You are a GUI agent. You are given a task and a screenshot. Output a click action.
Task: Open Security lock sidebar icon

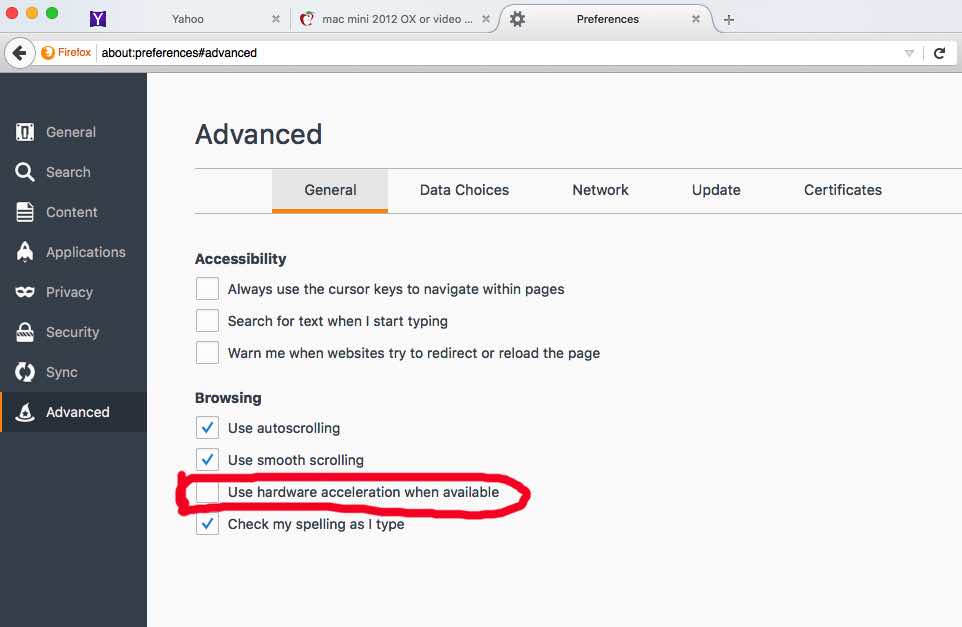click(25, 332)
